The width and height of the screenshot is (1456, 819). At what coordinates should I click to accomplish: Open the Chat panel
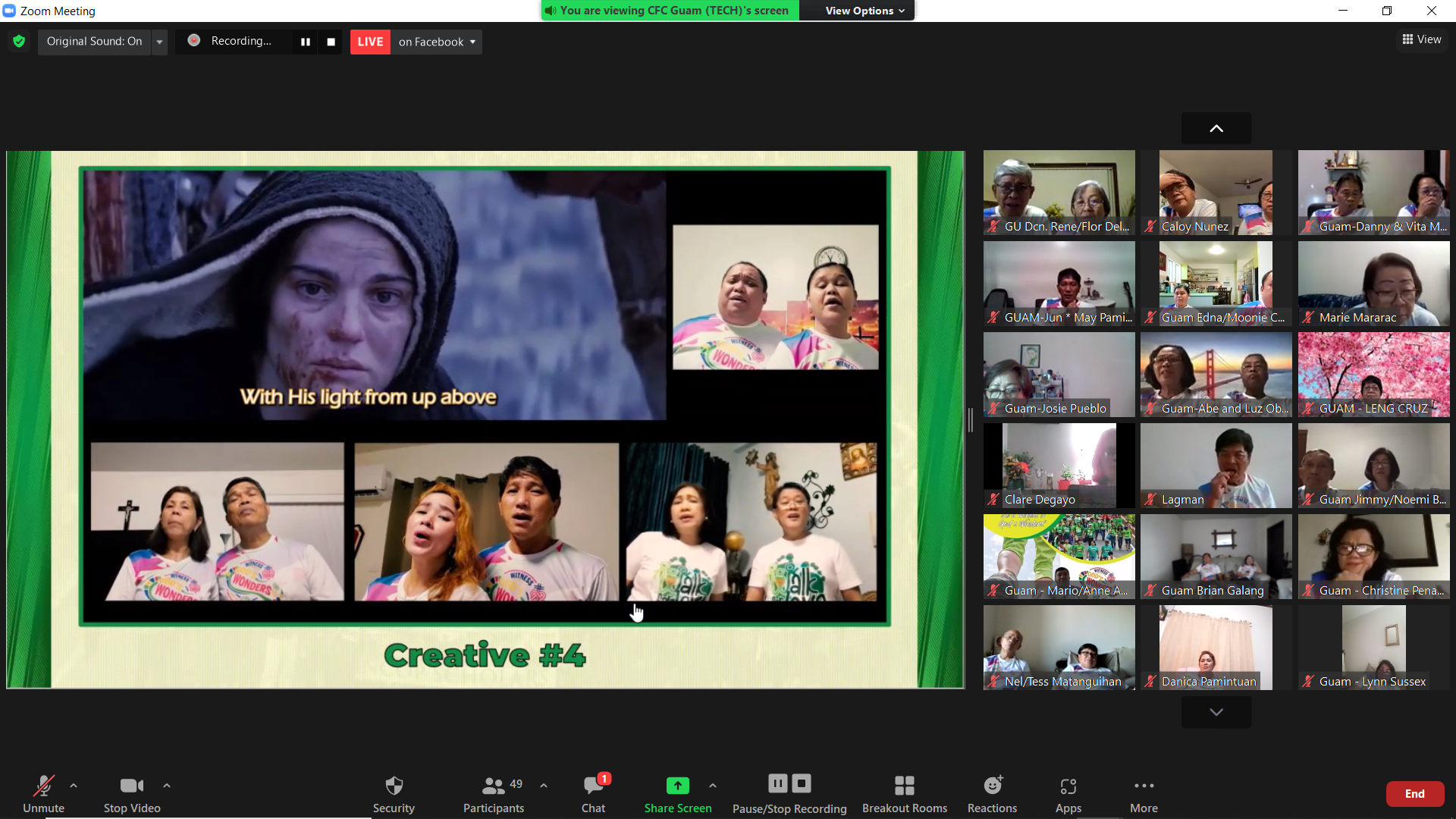coord(593,794)
